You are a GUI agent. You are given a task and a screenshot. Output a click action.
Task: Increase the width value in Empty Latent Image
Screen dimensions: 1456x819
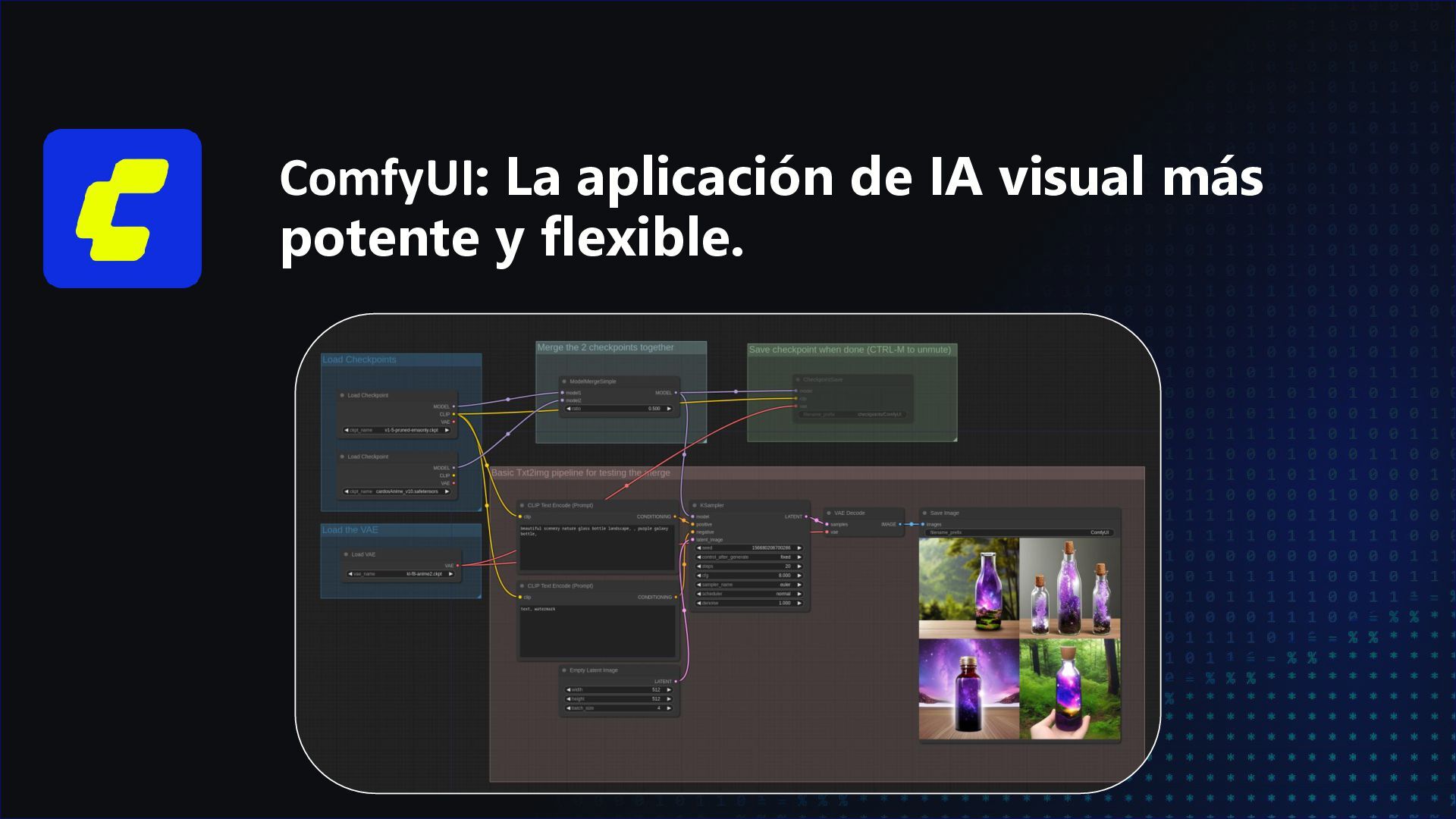tap(669, 690)
